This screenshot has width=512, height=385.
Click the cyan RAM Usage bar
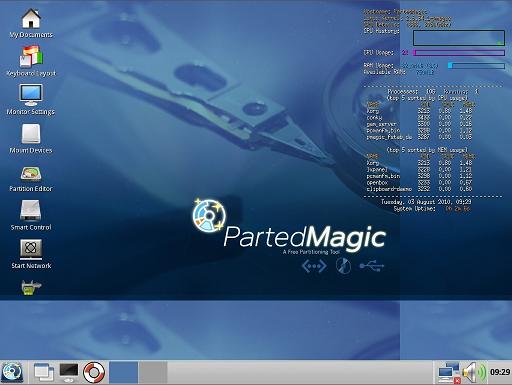[476, 66]
